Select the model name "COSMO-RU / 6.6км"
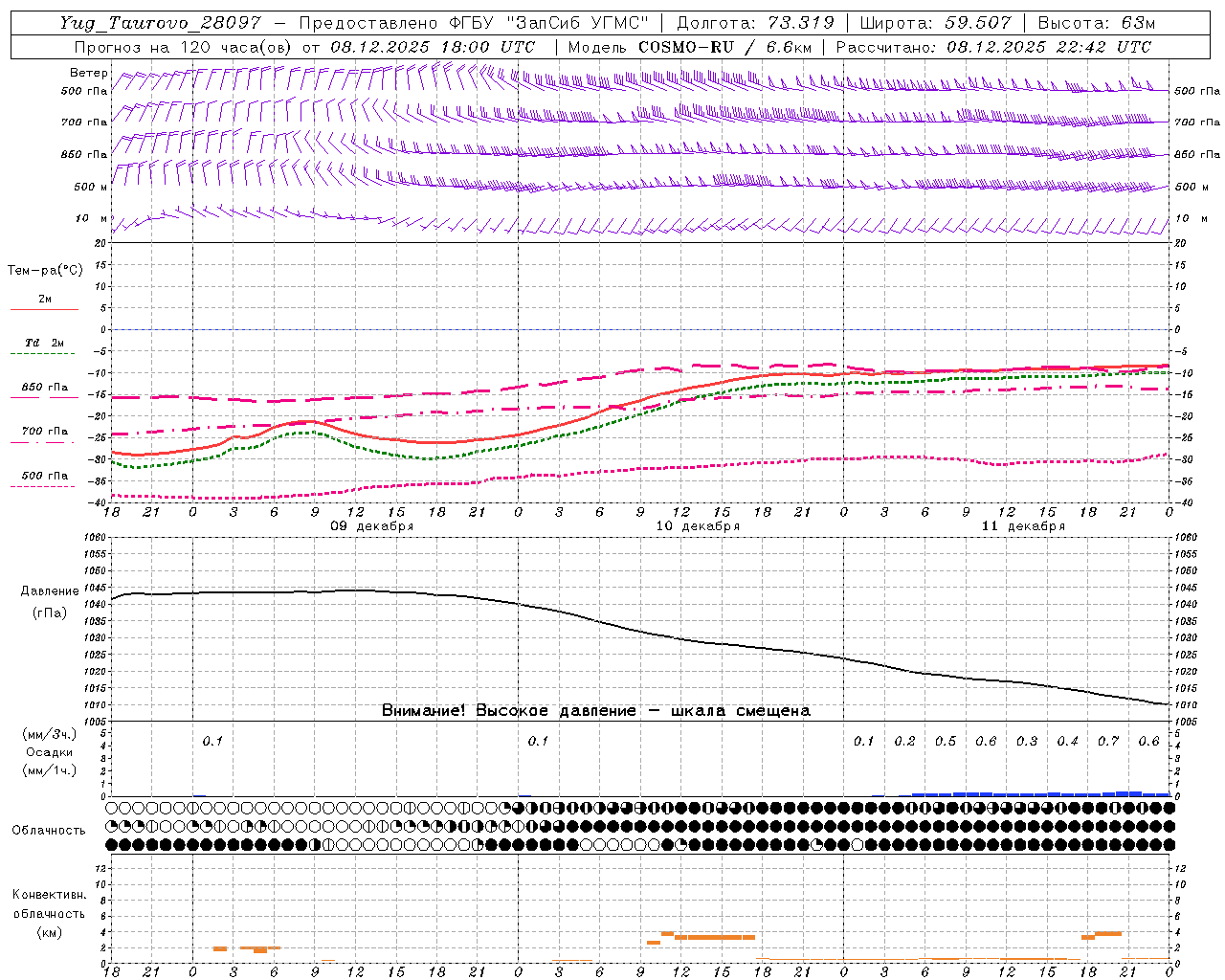Image resolution: width=1225 pixels, height=980 pixels. coord(724,47)
